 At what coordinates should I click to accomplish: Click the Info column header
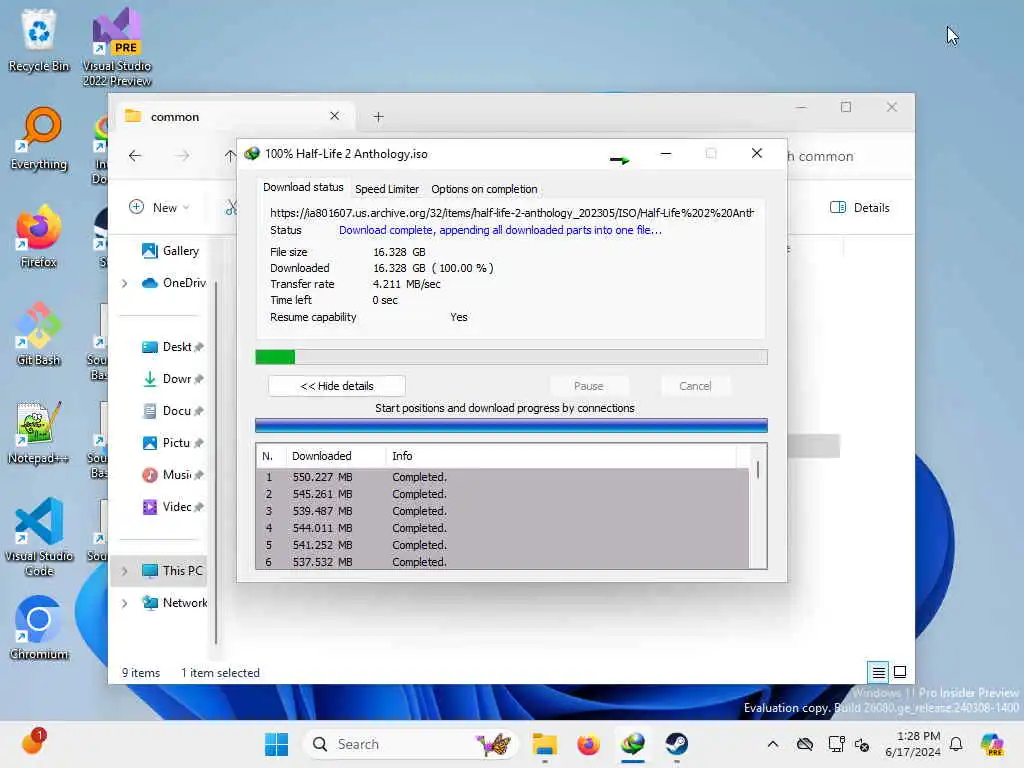562,456
